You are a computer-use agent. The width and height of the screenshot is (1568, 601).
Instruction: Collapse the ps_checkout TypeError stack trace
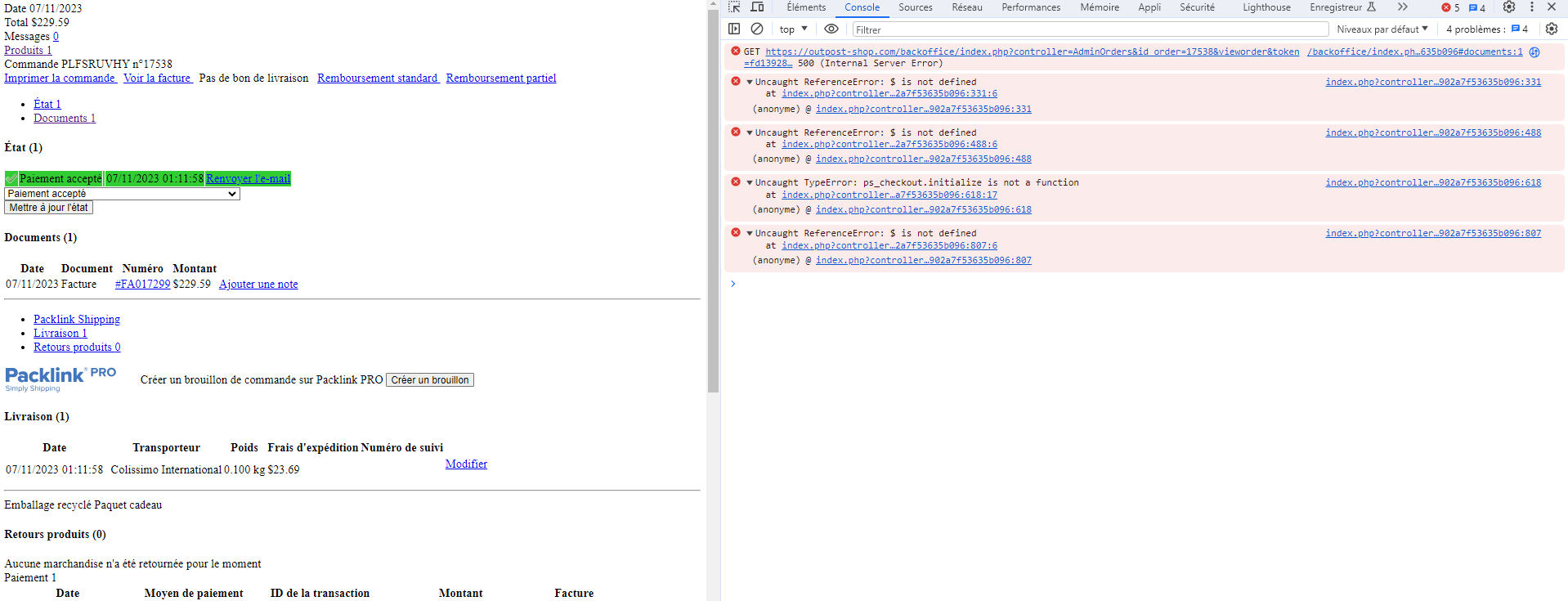pyautogui.click(x=750, y=182)
